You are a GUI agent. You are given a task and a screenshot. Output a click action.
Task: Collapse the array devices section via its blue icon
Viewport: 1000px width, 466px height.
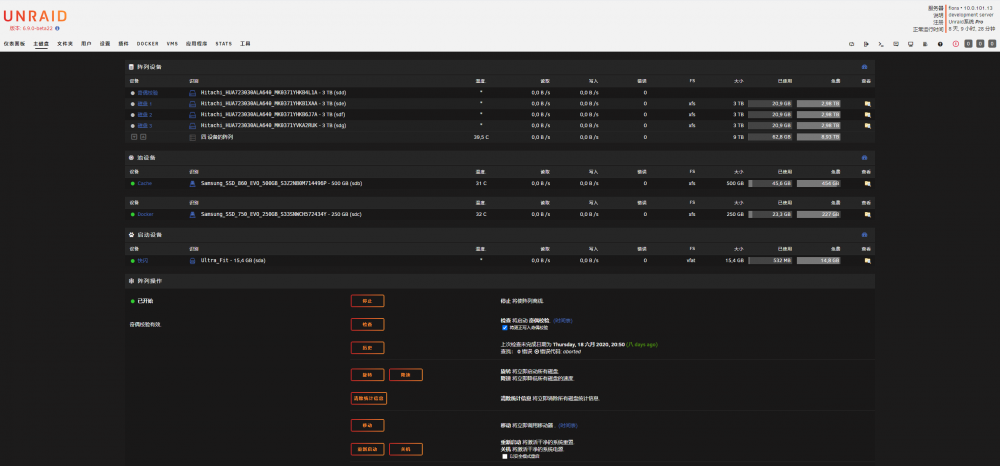(x=864, y=67)
